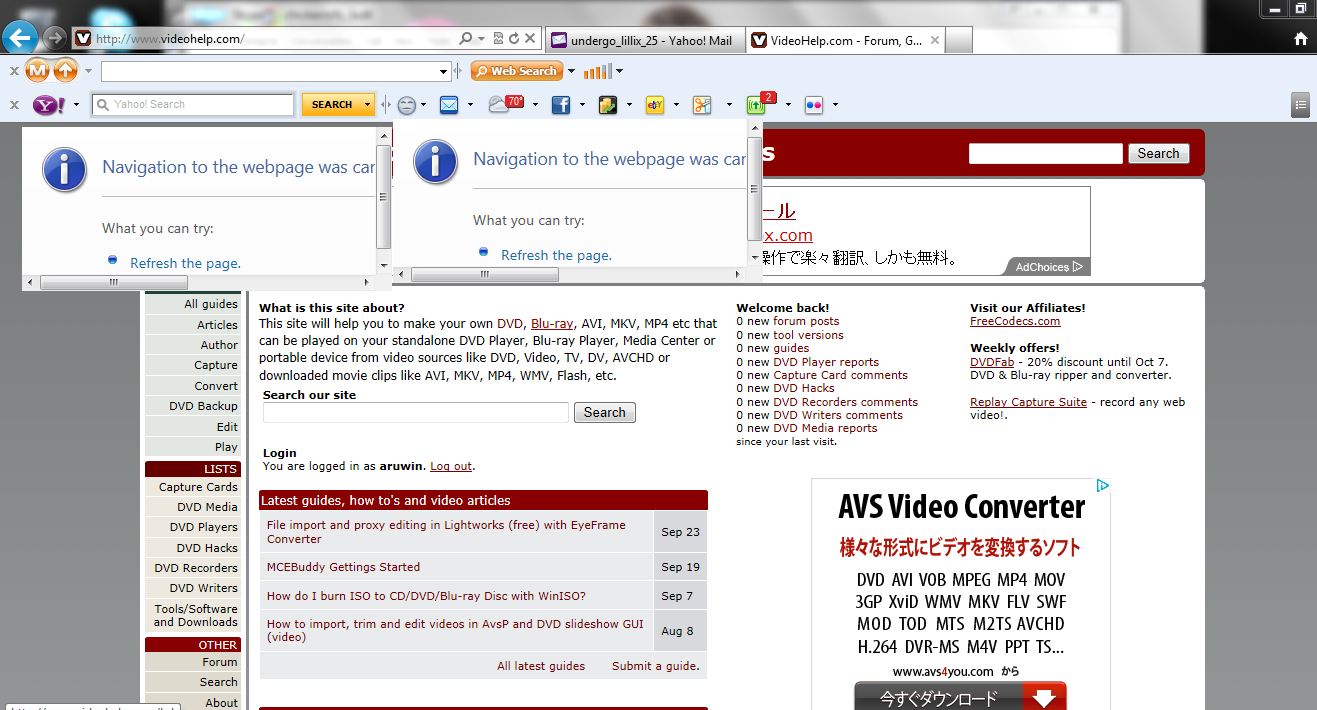Open the eBay toolbar icon
This screenshot has height=710, width=1317.
[x=655, y=104]
